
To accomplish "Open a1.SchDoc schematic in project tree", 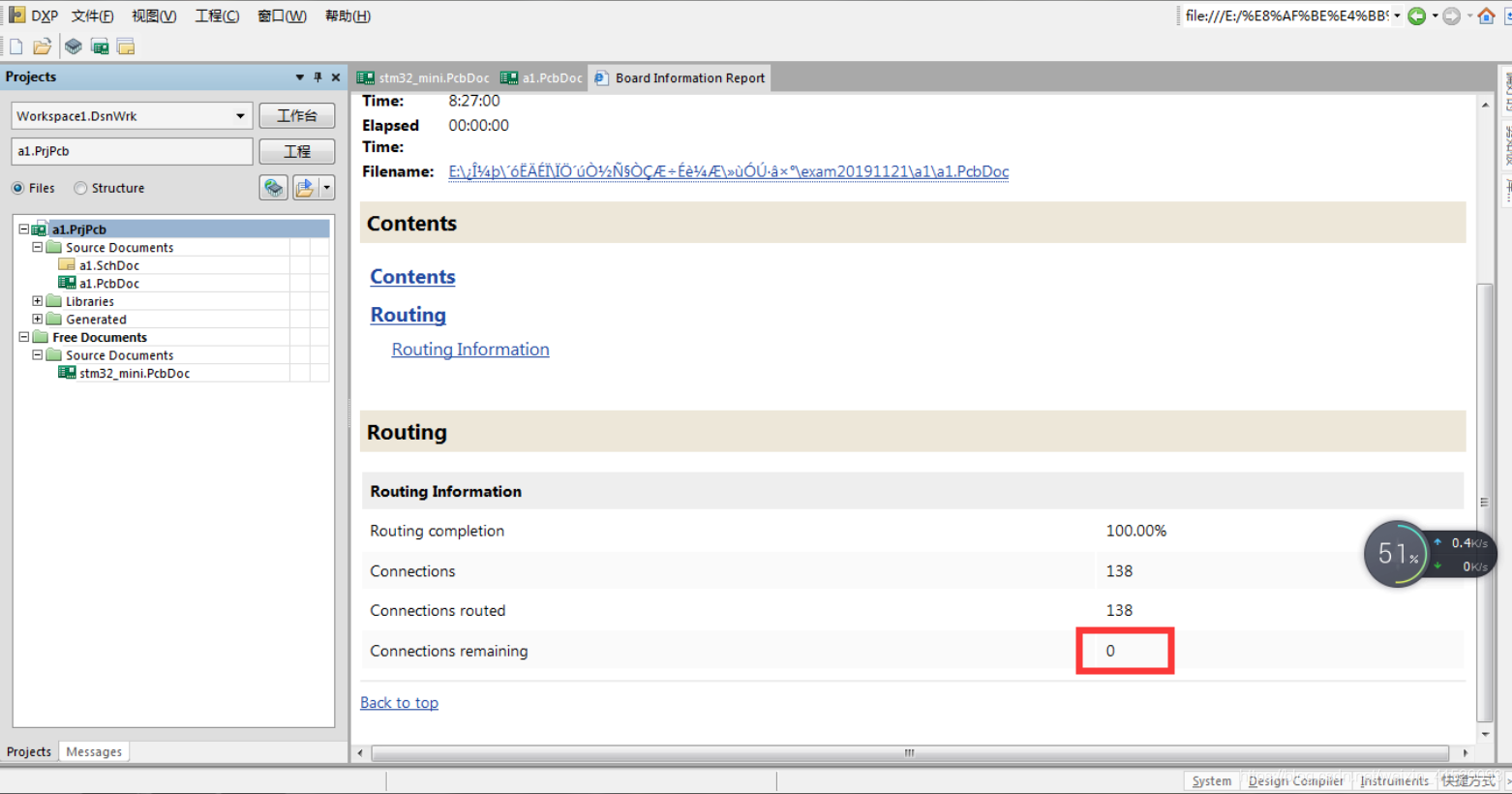I will [x=108, y=265].
